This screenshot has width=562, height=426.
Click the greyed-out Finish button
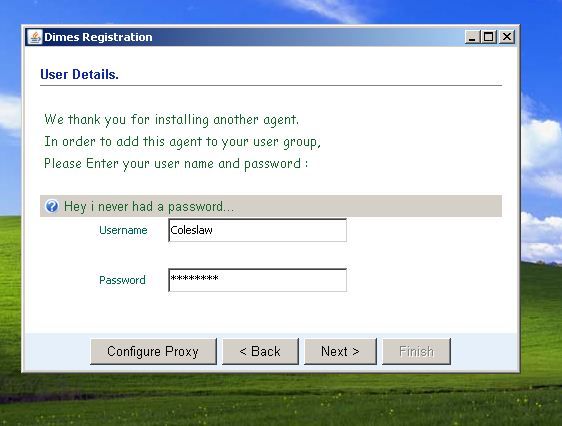click(x=416, y=351)
